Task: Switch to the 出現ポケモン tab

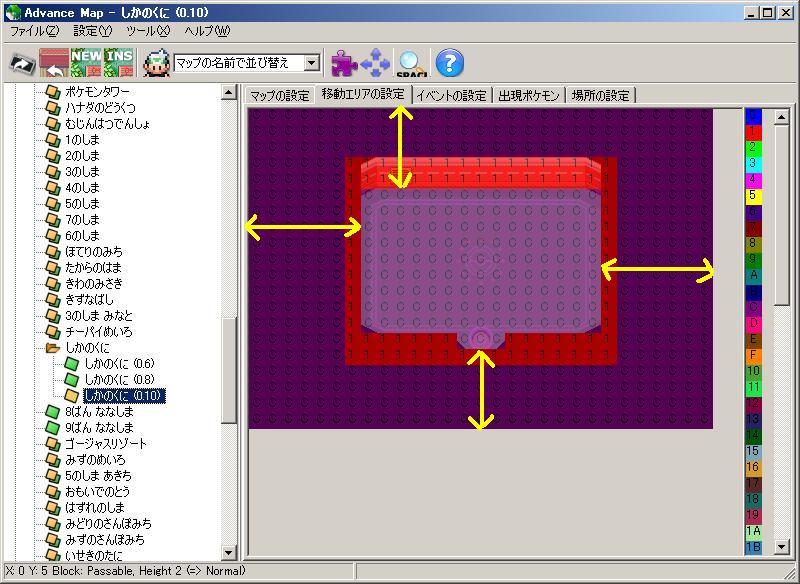Action: pos(528,96)
